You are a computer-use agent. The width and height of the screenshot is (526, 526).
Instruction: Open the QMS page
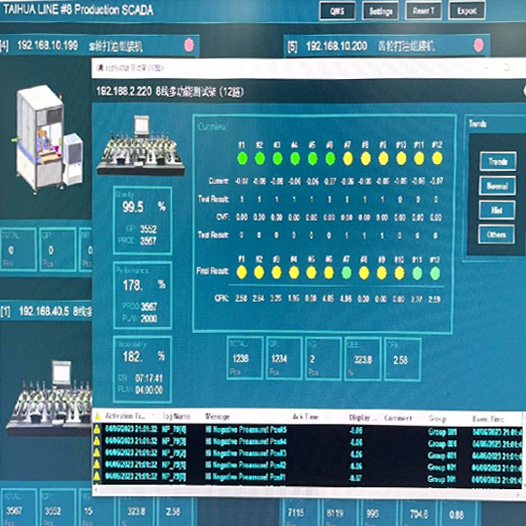tap(337, 11)
